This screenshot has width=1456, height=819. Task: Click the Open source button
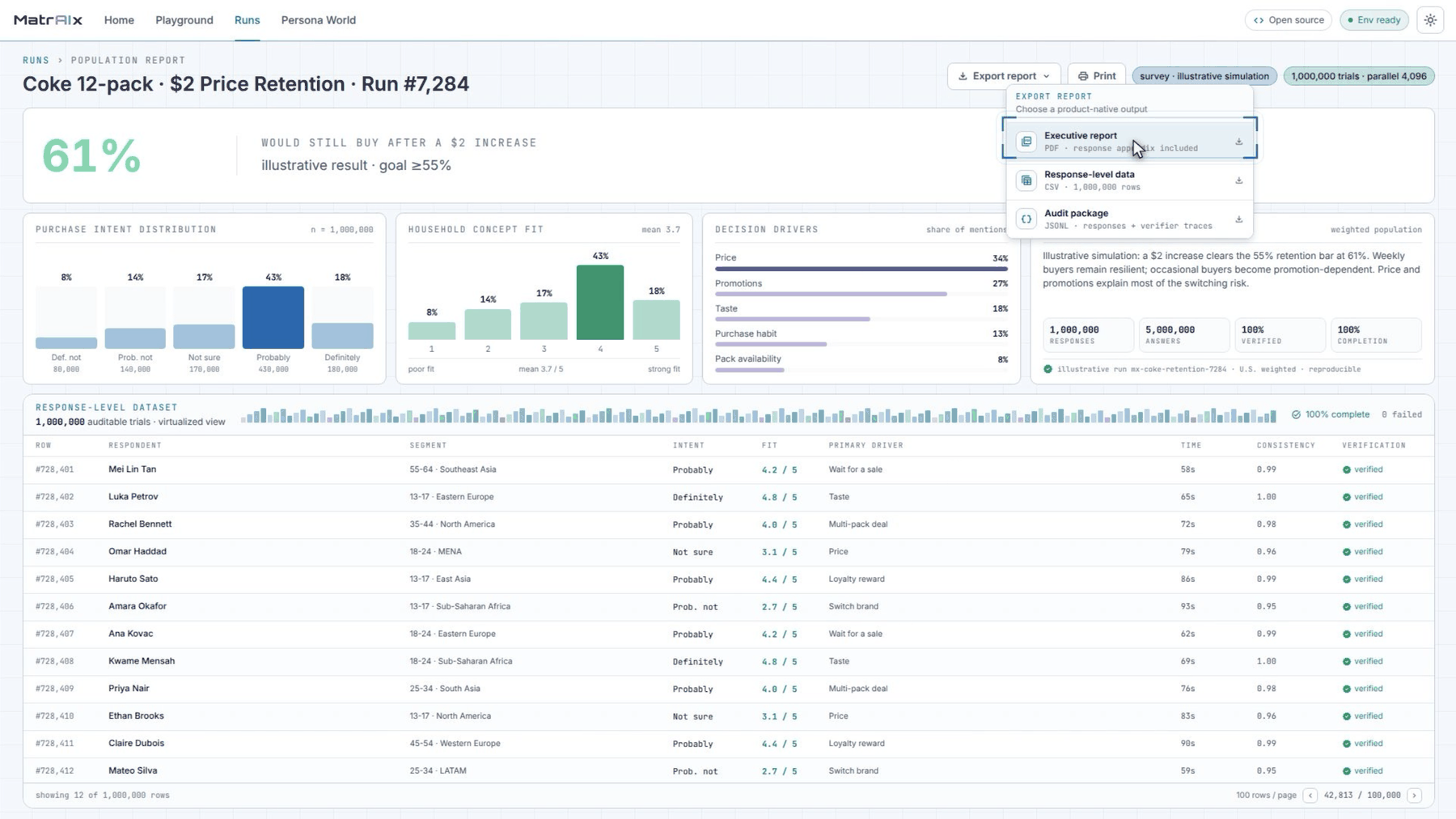tap(1289, 20)
